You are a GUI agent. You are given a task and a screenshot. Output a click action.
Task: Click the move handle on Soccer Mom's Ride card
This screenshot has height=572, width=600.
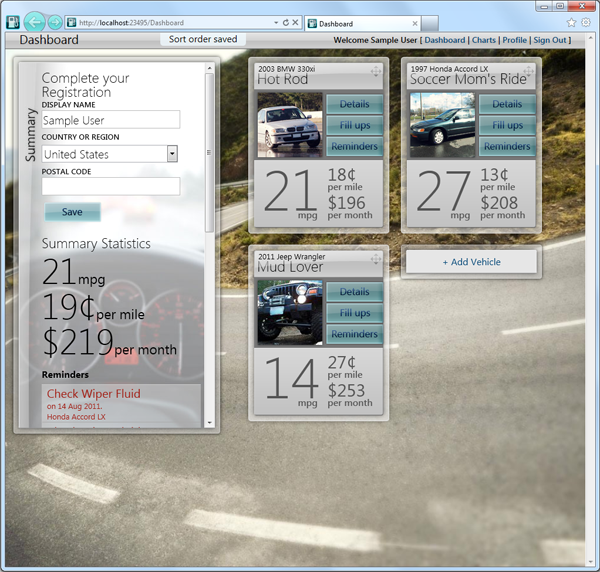[x=528, y=71]
